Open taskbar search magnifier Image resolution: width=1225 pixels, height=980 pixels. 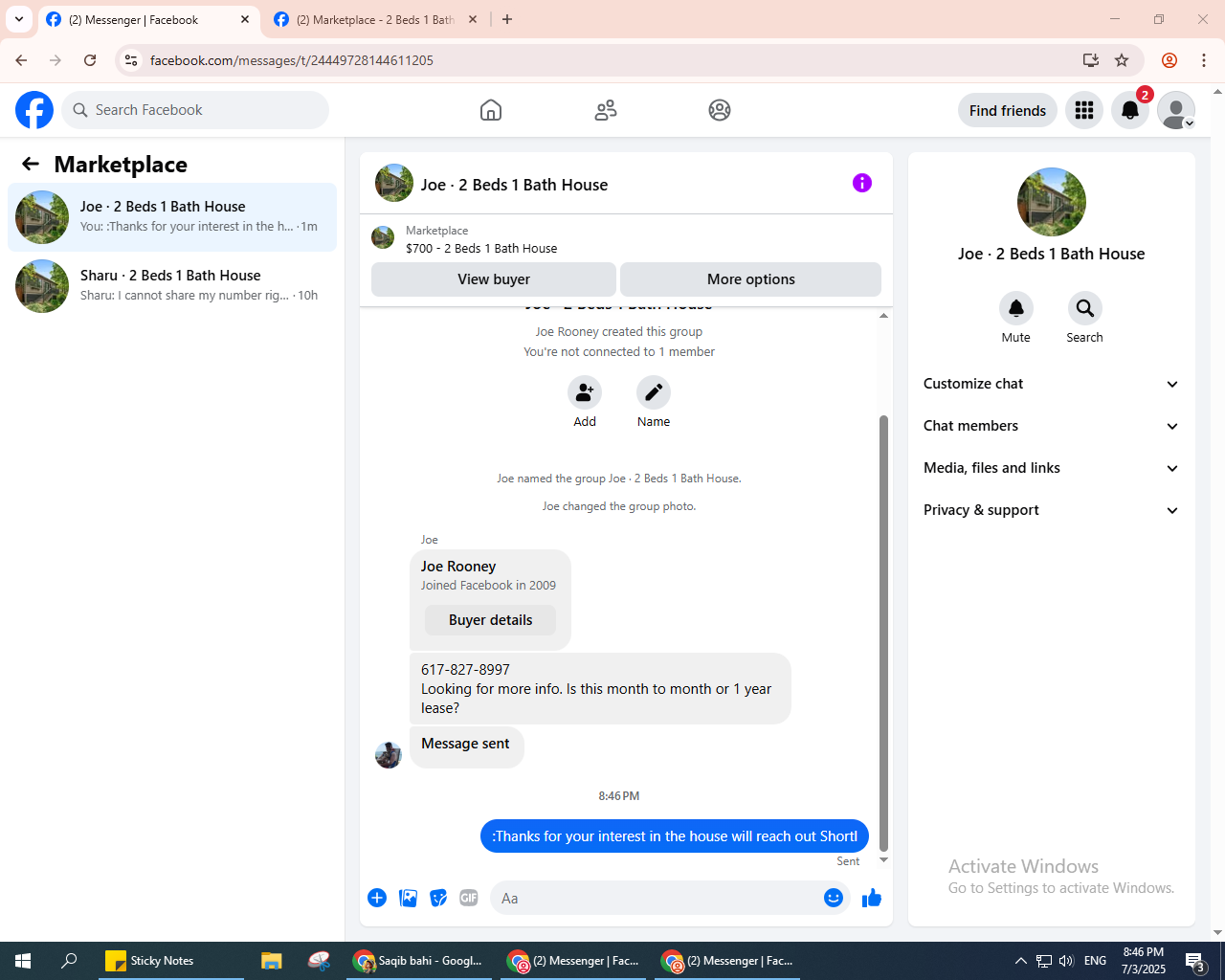tap(69, 961)
